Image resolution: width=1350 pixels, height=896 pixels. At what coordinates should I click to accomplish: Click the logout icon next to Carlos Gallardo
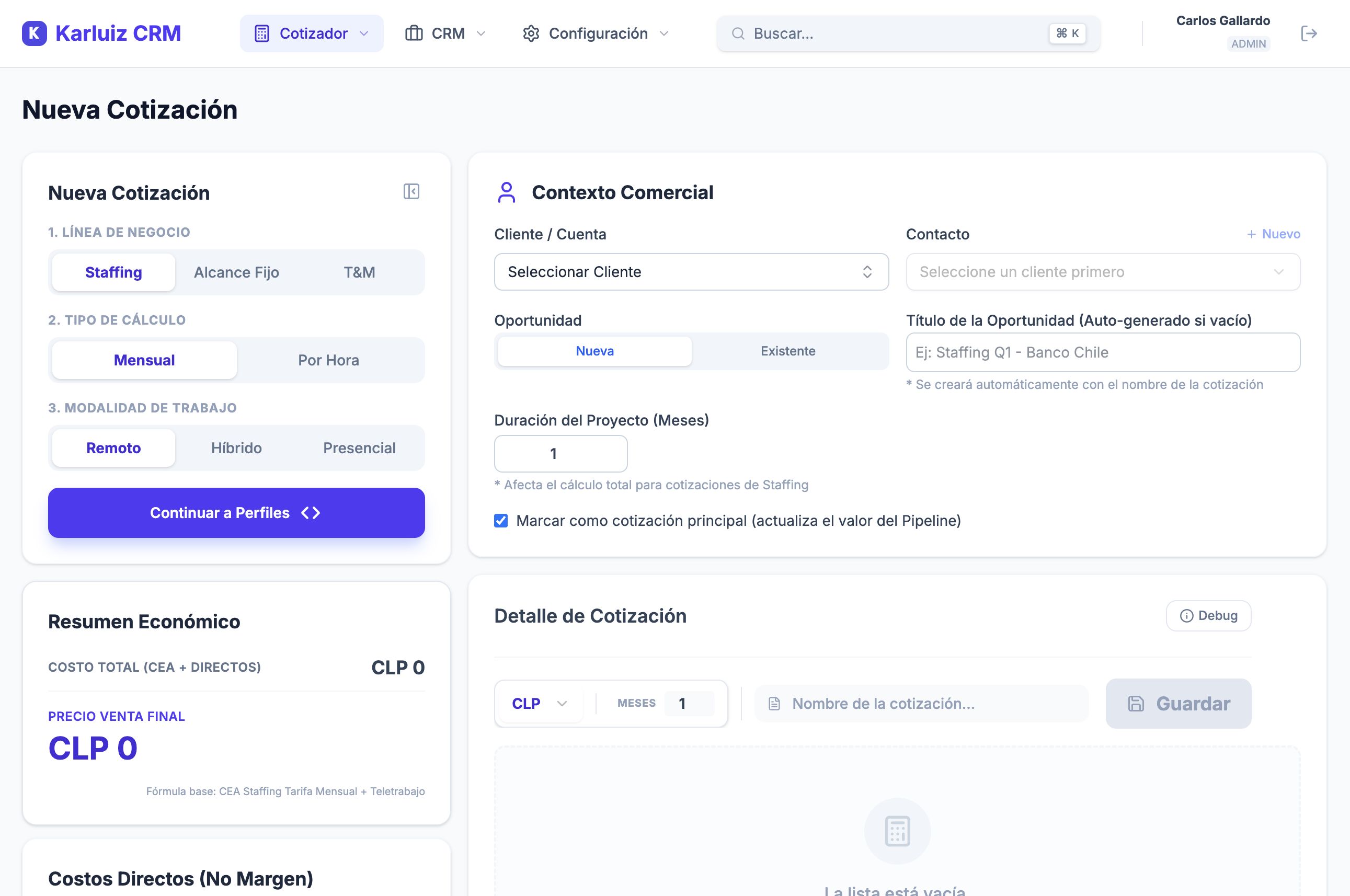1308,33
